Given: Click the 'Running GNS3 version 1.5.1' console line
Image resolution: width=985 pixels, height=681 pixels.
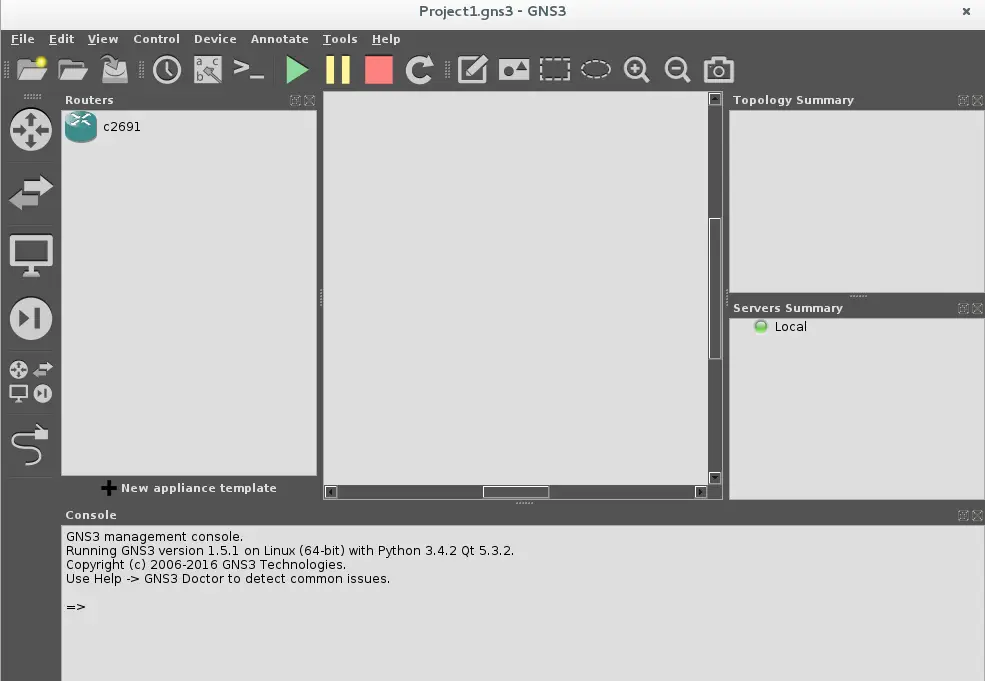Looking at the screenshot, I should [290, 551].
